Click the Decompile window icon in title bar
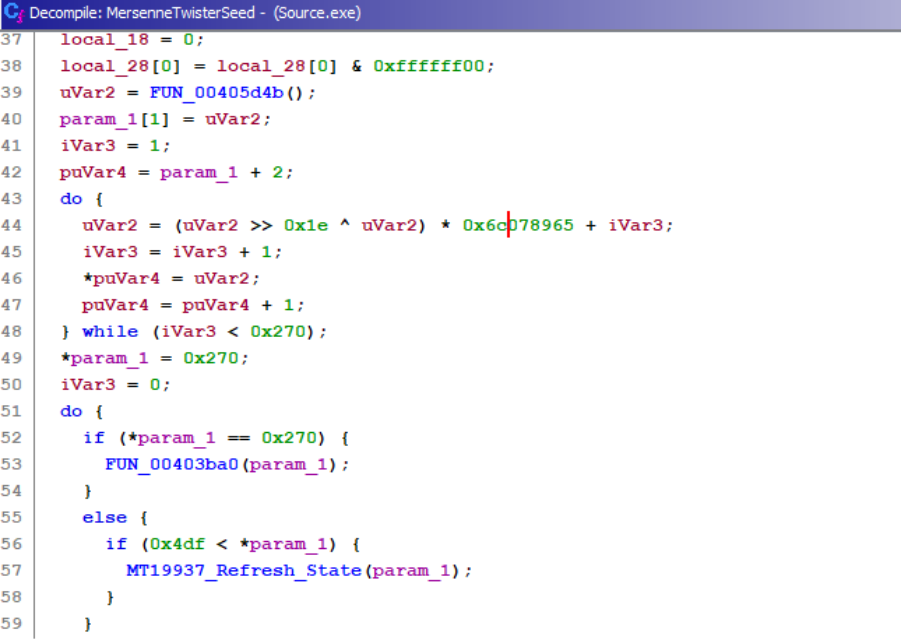 click(14, 13)
